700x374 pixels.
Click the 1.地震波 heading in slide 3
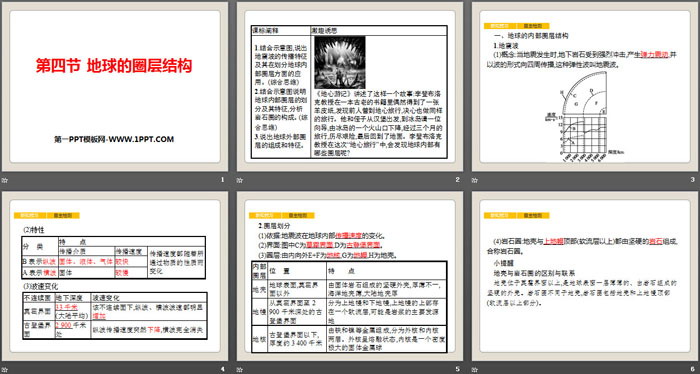coord(505,45)
